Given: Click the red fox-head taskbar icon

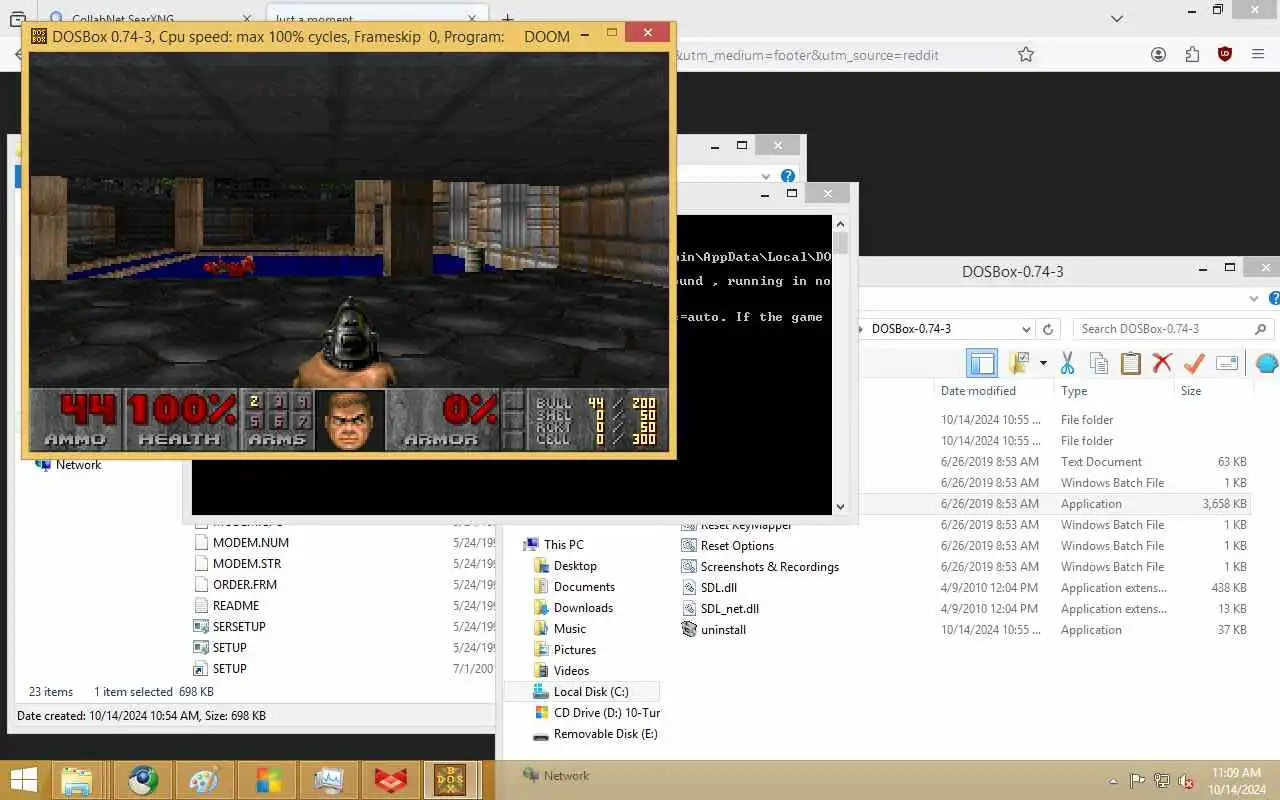Looking at the screenshot, I should (x=389, y=780).
